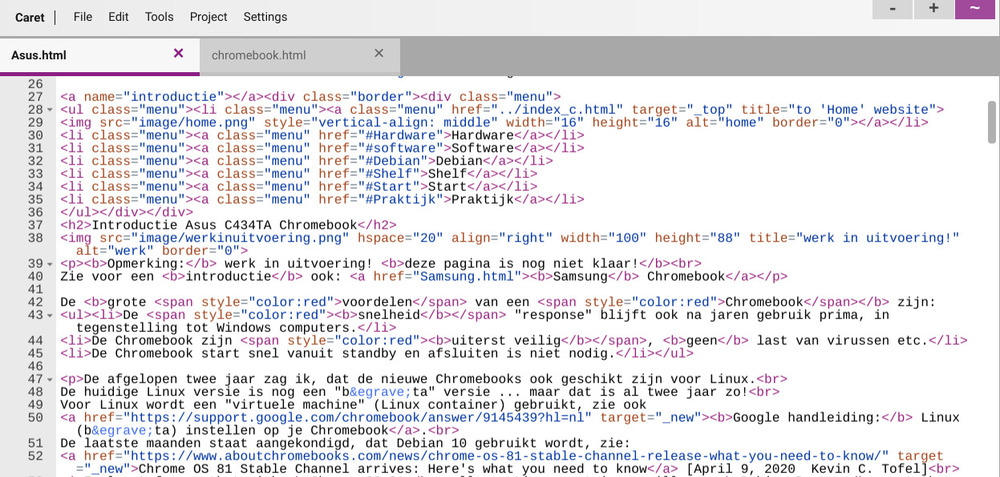This screenshot has height=477, width=1000.
Task: Click the name="introductie" attribute value
Action: (173, 97)
